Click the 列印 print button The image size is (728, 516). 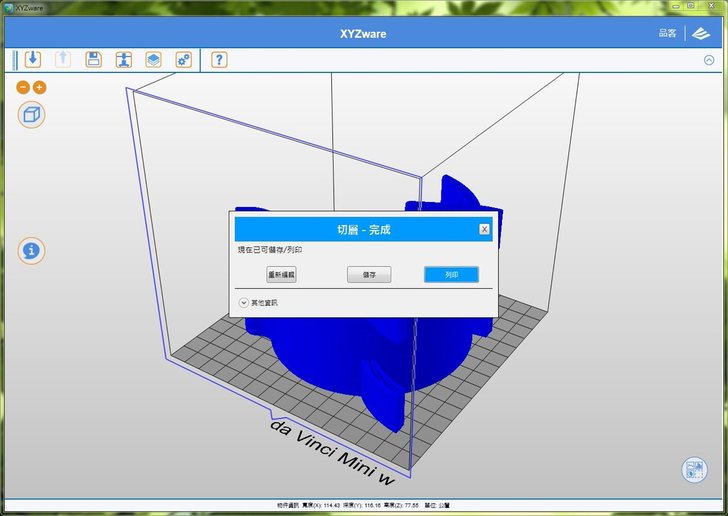click(451, 274)
